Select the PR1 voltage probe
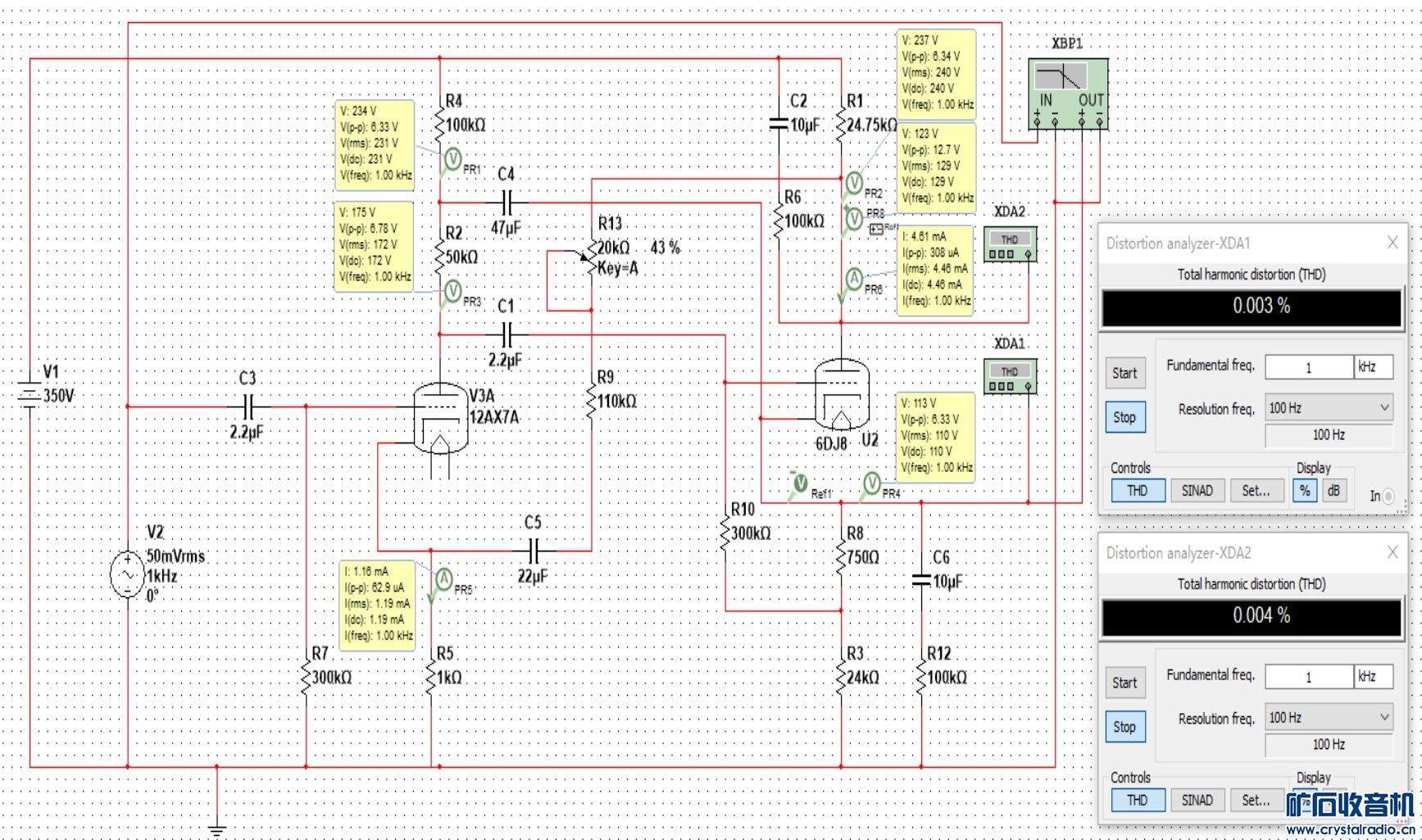 pos(452,158)
